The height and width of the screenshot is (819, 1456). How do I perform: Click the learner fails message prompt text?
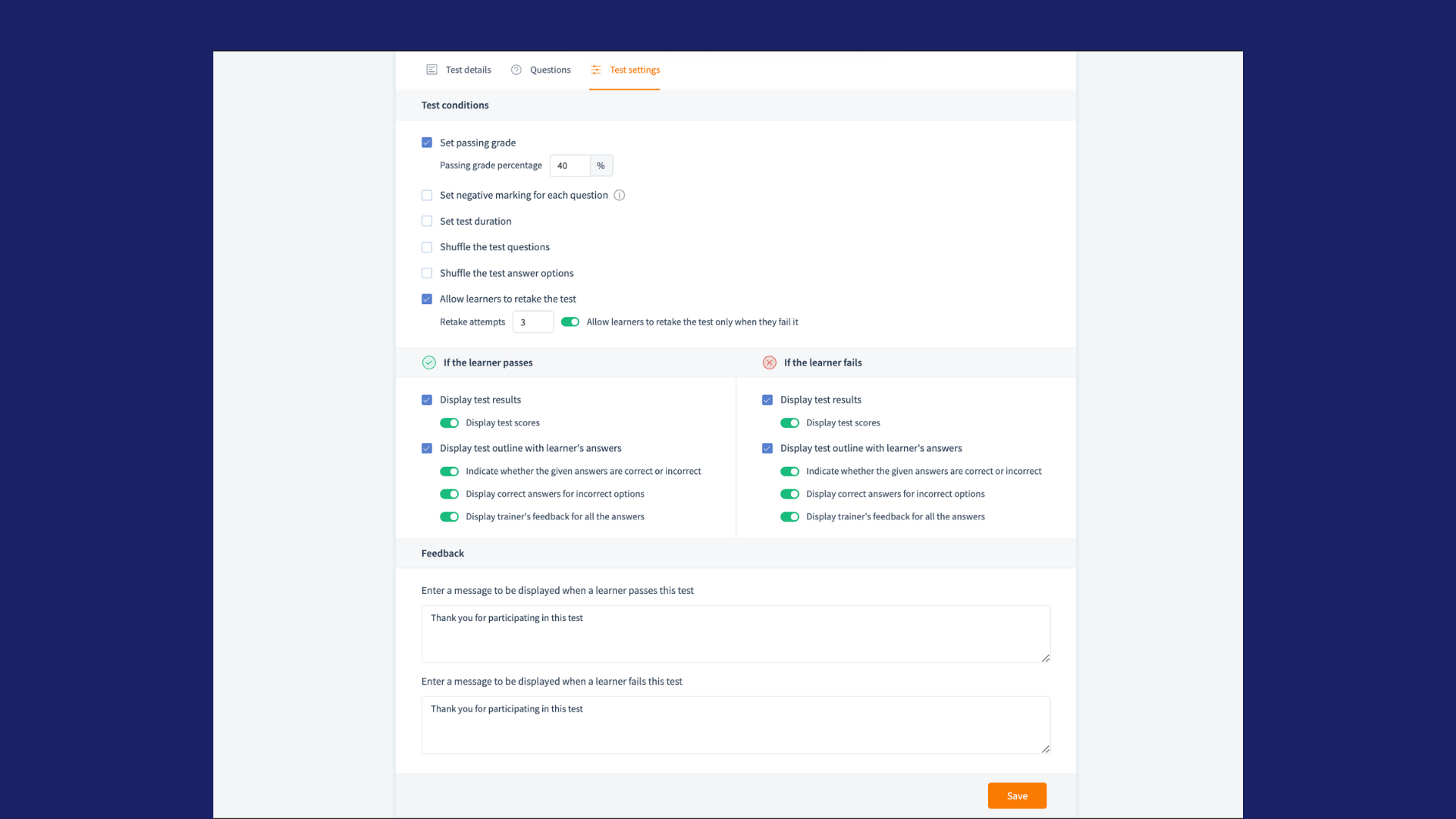click(552, 682)
